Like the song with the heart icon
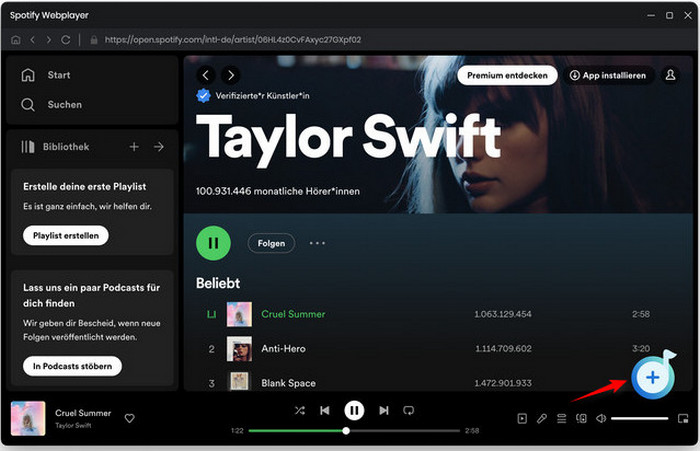This screenshot has width=700, height=451. click(129, 418)
